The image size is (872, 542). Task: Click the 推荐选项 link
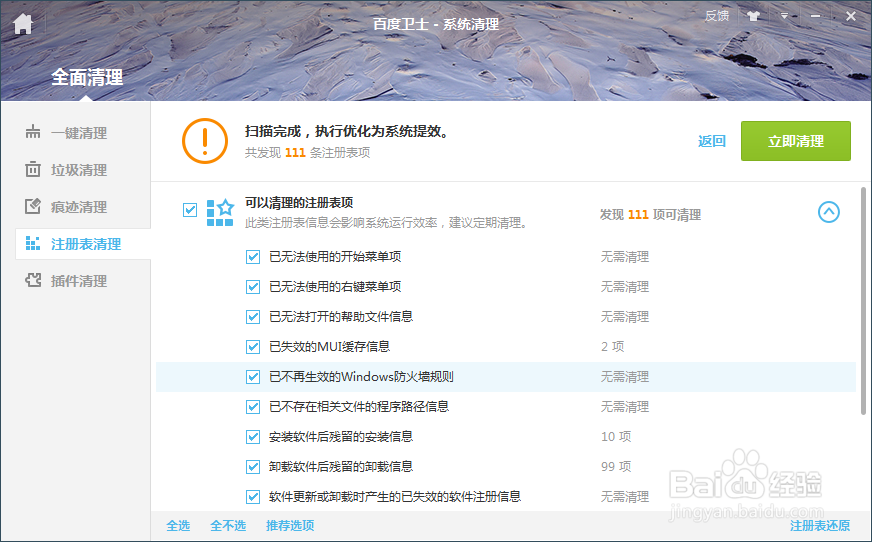pos(290,525)
